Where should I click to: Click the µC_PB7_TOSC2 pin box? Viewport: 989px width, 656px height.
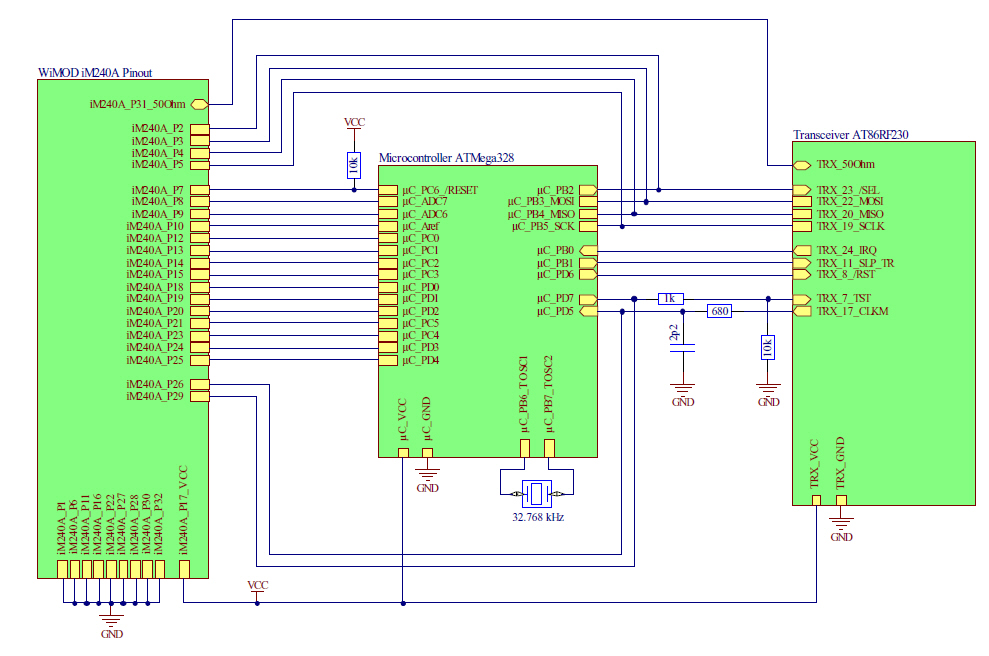549,448
